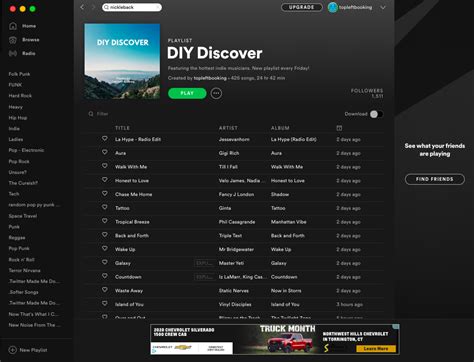Open the Space Travel playlist
This screenshot has width=474, height=362.
(x=23, y=216)
